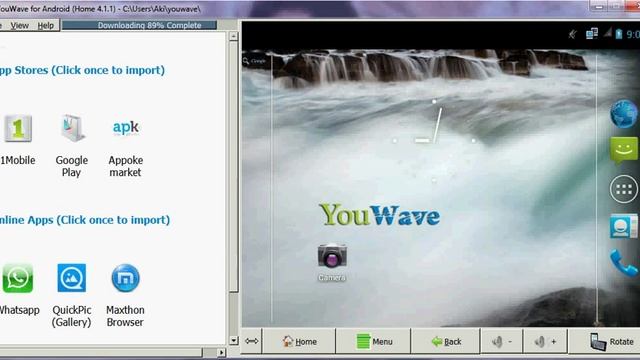Import the Appoke market store

126,128
